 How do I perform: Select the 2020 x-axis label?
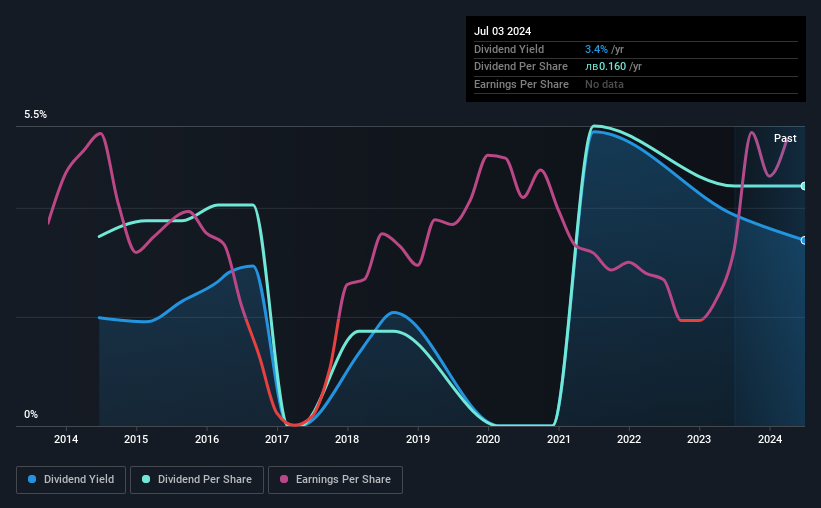488,439
